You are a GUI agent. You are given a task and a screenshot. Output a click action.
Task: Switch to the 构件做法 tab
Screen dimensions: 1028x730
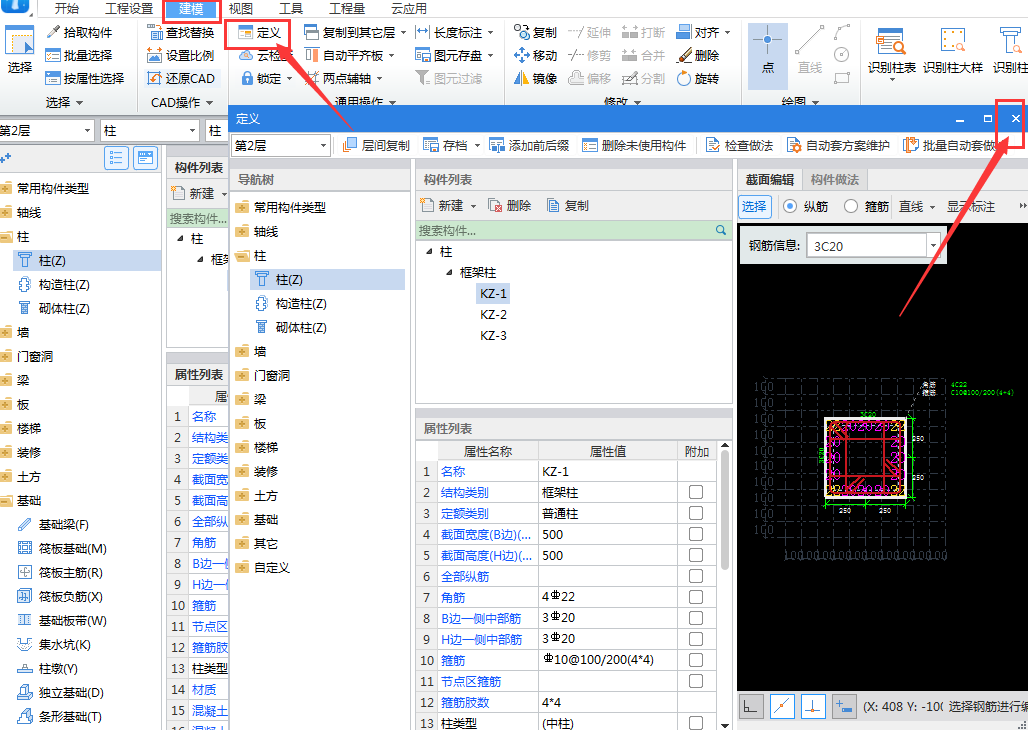coord(835,179)
